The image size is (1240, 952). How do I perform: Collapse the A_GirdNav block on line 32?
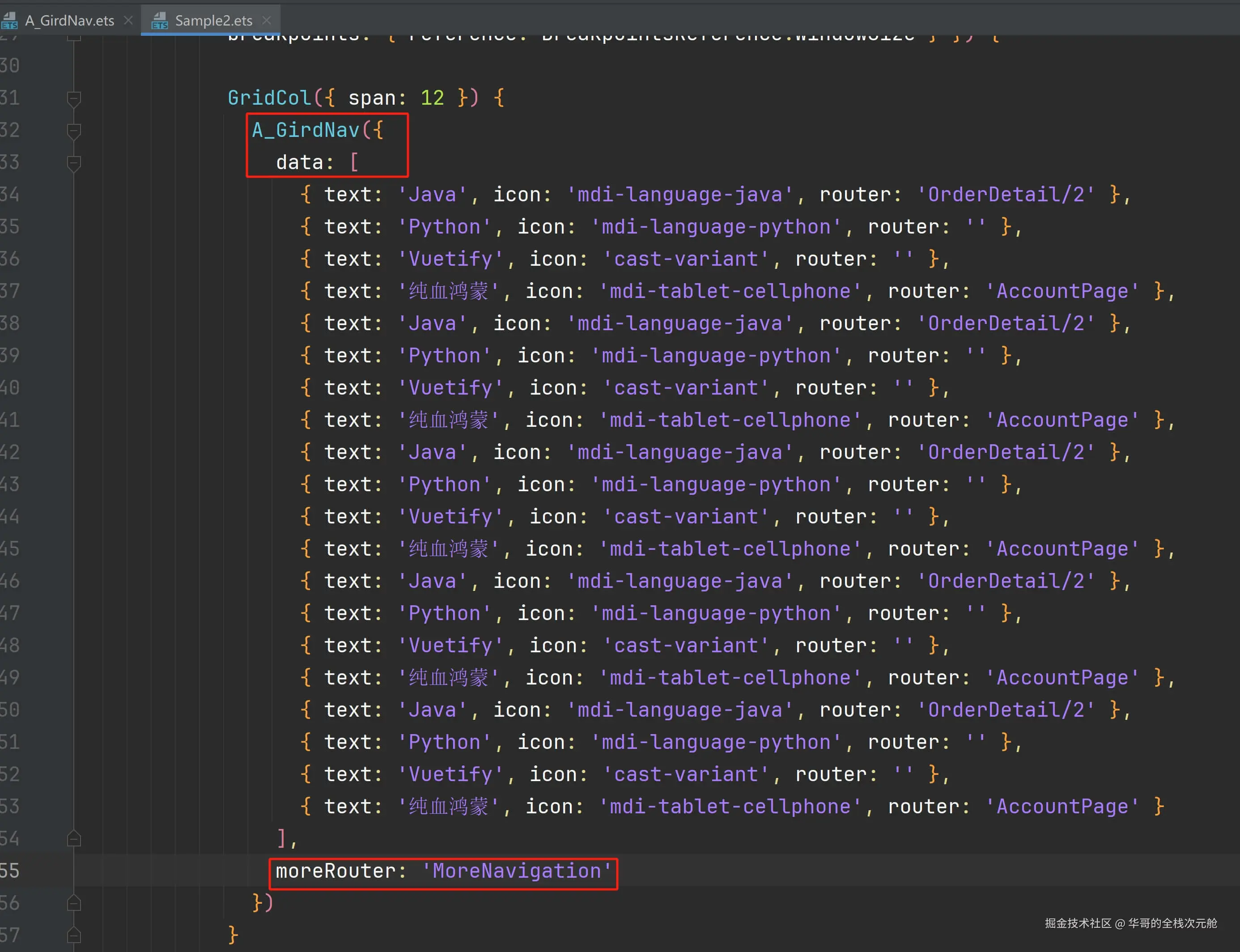click(74, 131)
